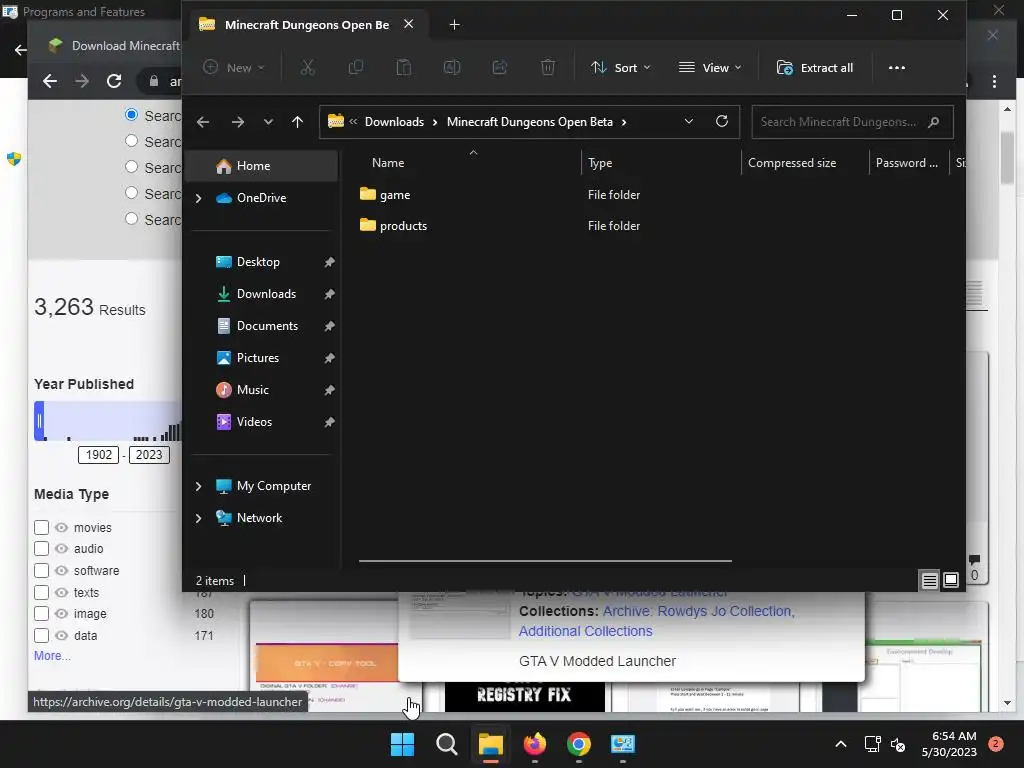Viewport: 1024px width, 768px height.
Task: Toggle the eye icon beside software
Action: coord(61,570)
